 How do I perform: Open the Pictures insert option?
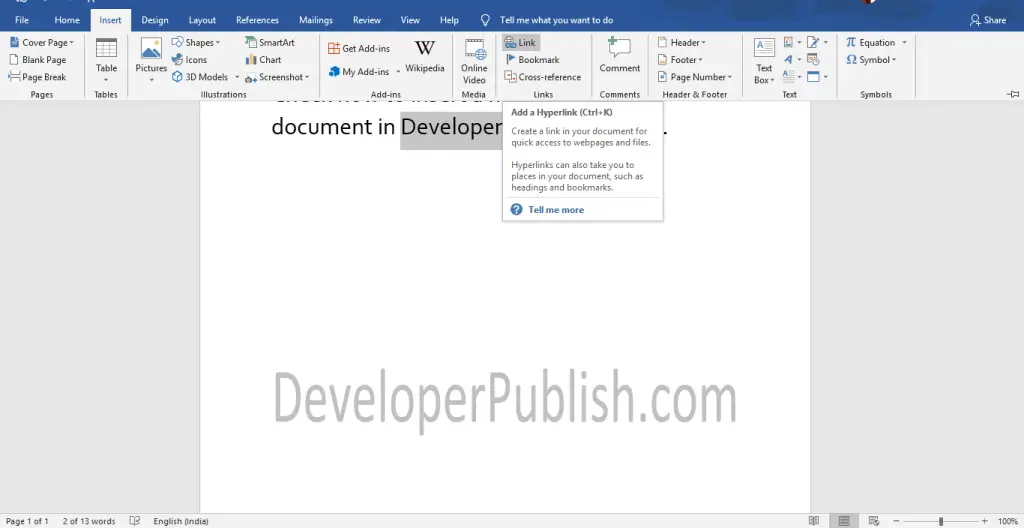point(151,61)
